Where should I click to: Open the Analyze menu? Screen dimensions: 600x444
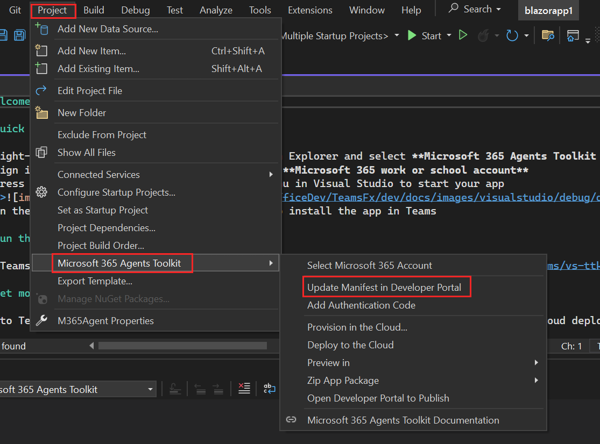tap(216, 10)
